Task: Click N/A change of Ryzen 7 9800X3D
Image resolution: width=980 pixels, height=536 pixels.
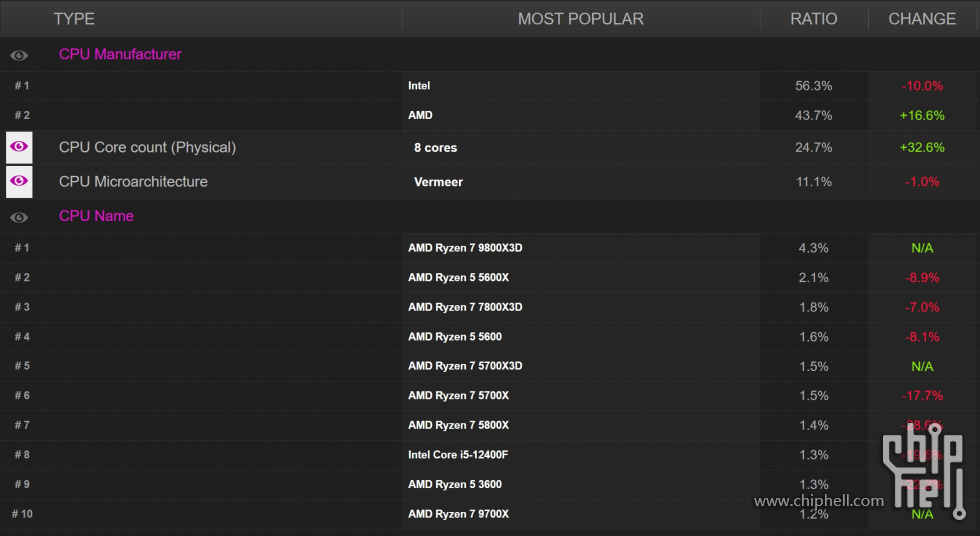Action: 922,248
